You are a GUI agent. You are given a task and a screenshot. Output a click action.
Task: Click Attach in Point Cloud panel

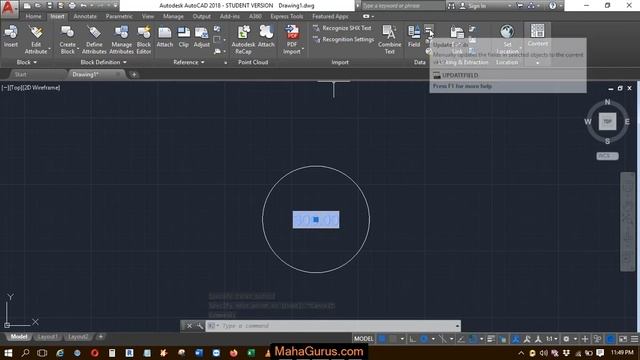pyautogui.click(x=266, y=37)
